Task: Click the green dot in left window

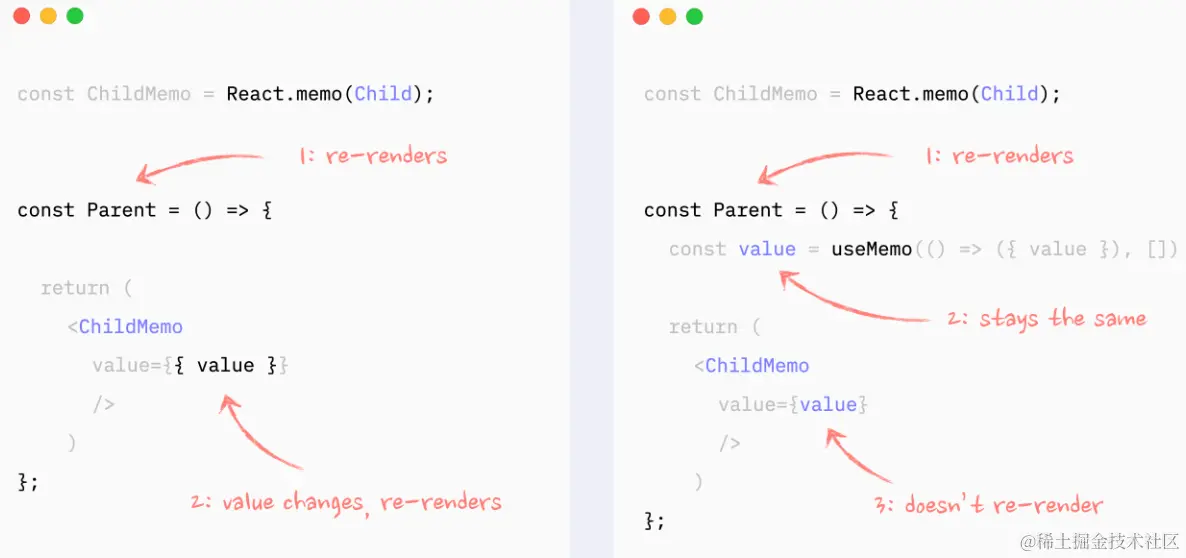Action: (75, 16)
